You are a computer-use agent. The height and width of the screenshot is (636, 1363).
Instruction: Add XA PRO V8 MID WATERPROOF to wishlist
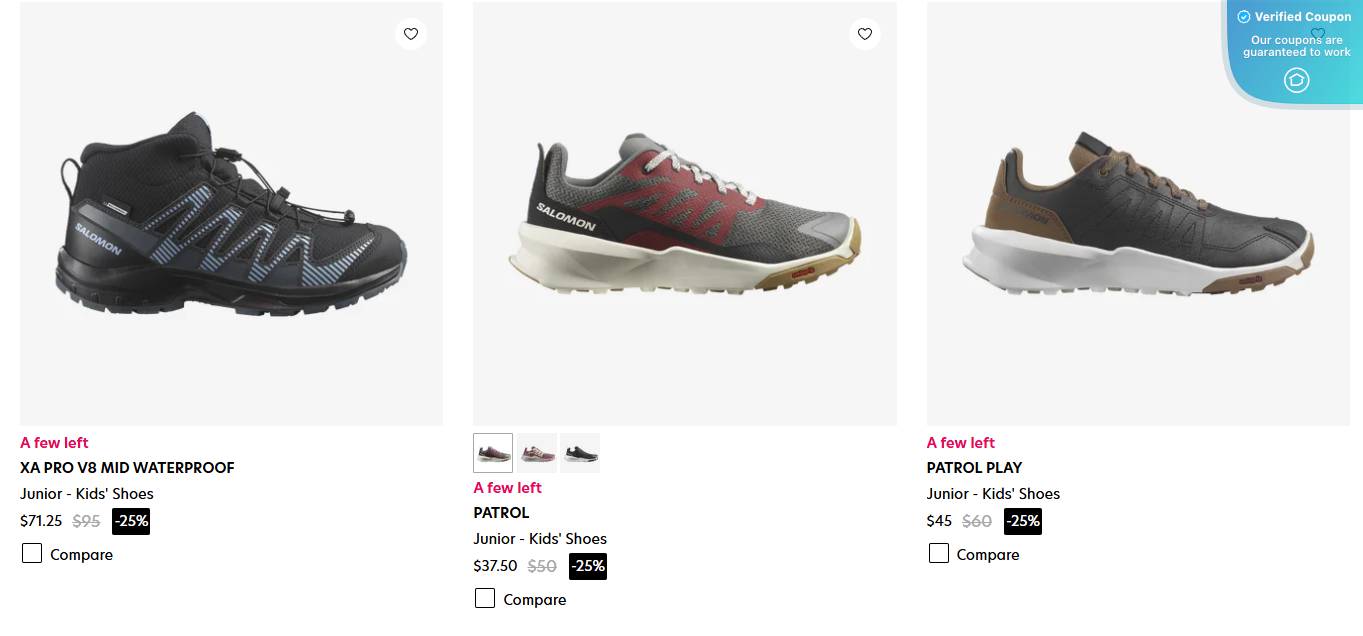coord(411,33)
